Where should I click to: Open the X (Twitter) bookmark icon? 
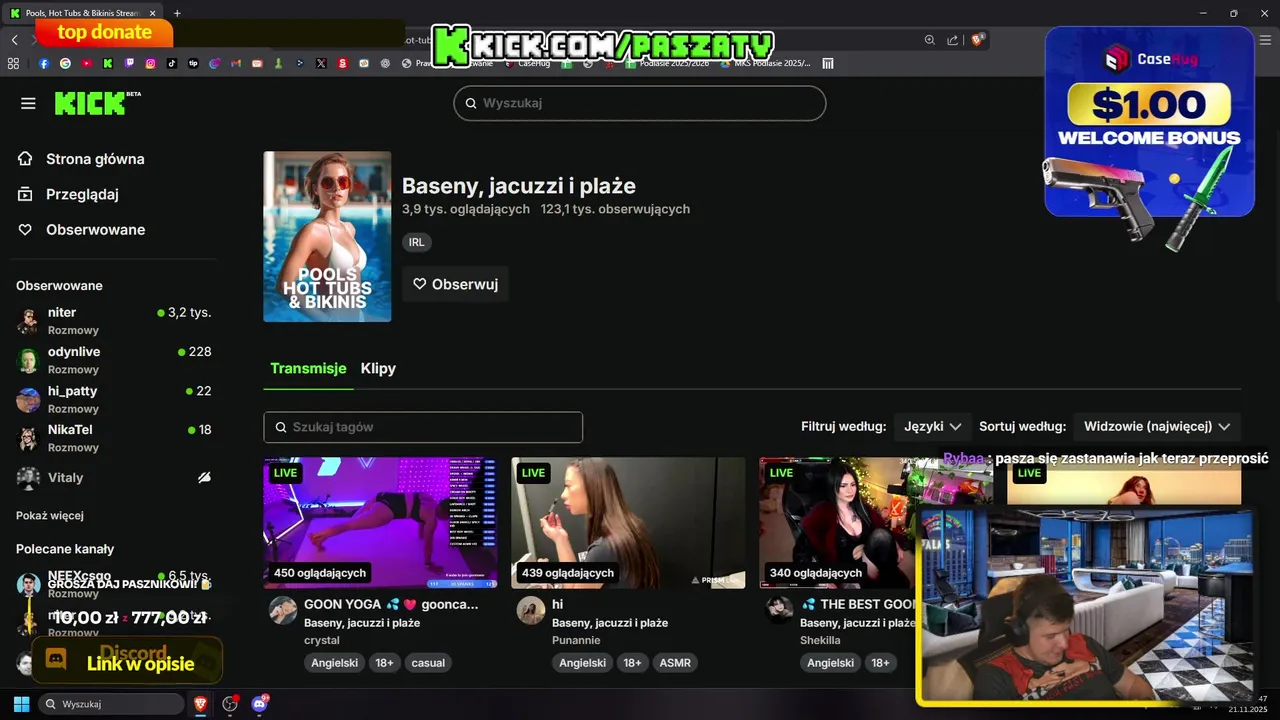click(x=321, y=63)
